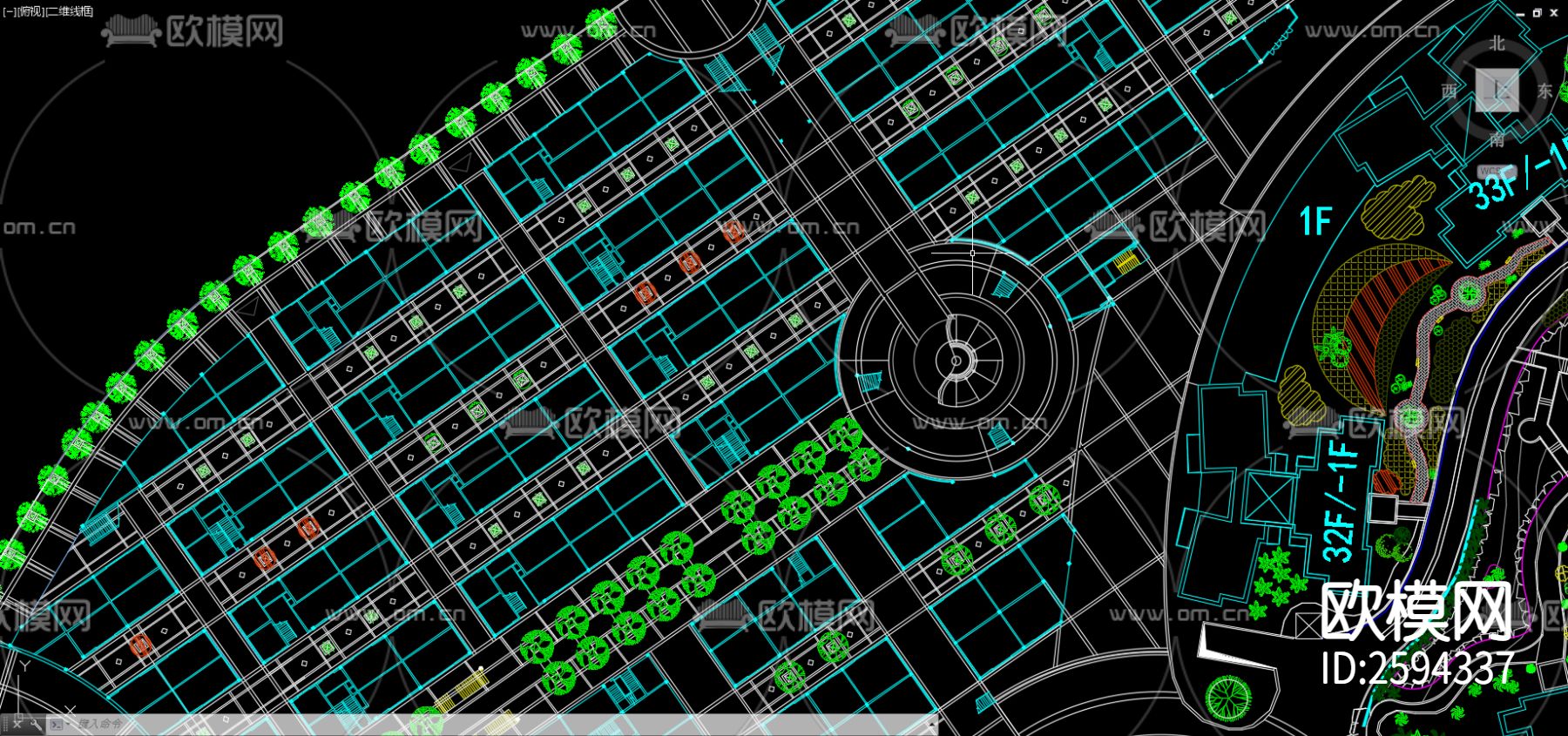Screen dimensions: 1568x736
Task: Close the drawing window
Action: click(x=1555, y=13)
